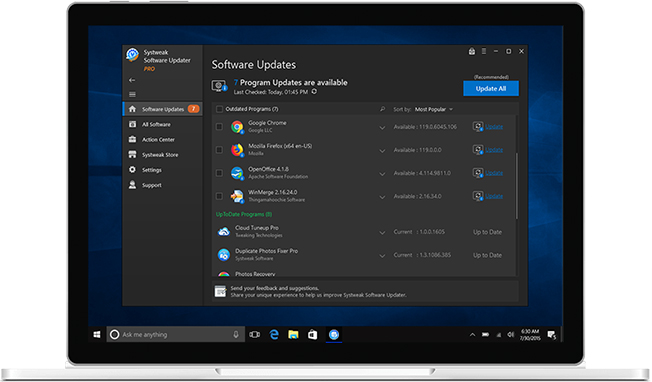Open the Software Updates section
This screenshot has width=652, height=382.
pyautogui.click(x=163, y=109)
